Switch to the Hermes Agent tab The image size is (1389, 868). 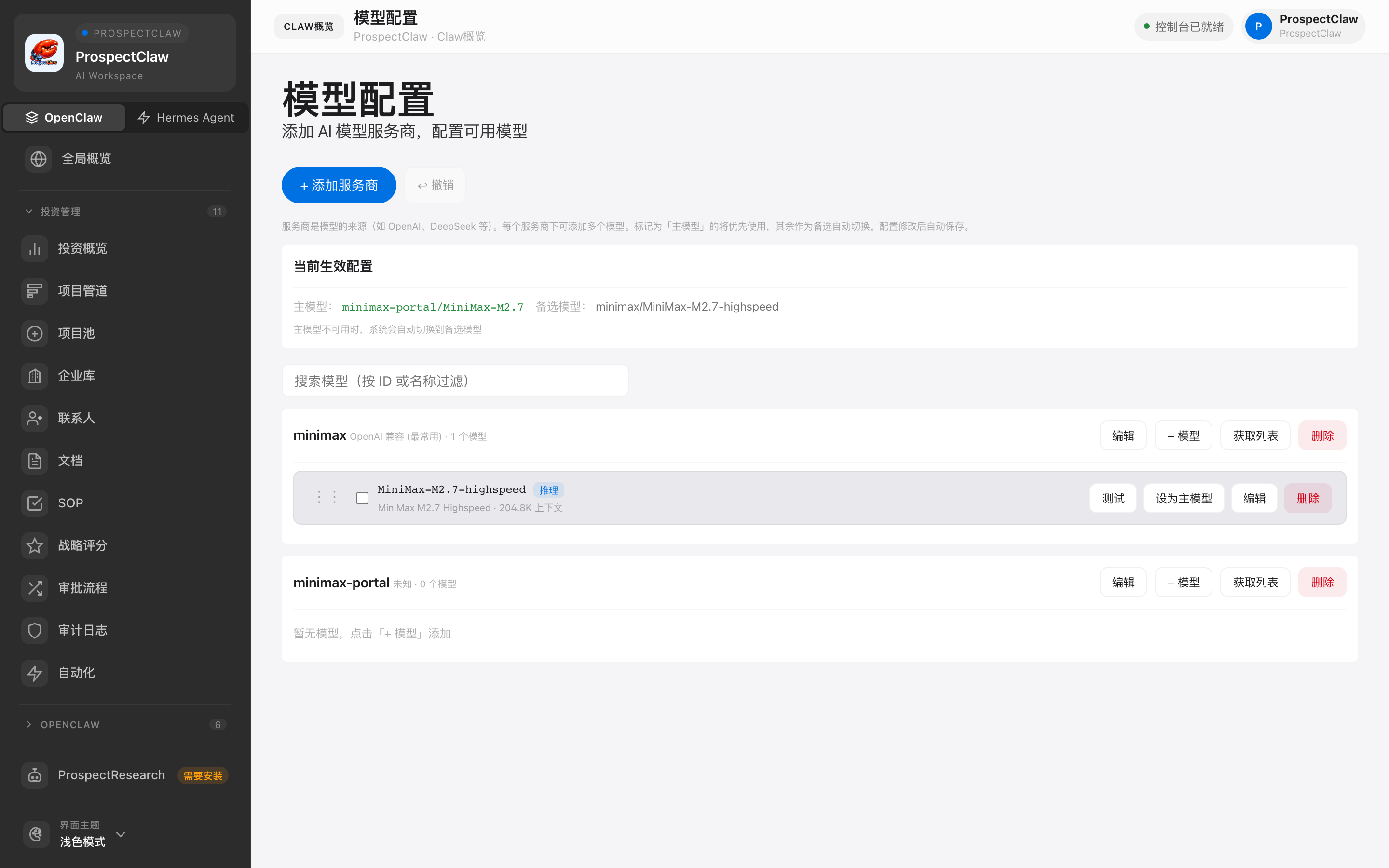pyautogui.click(x=186, y=117)
